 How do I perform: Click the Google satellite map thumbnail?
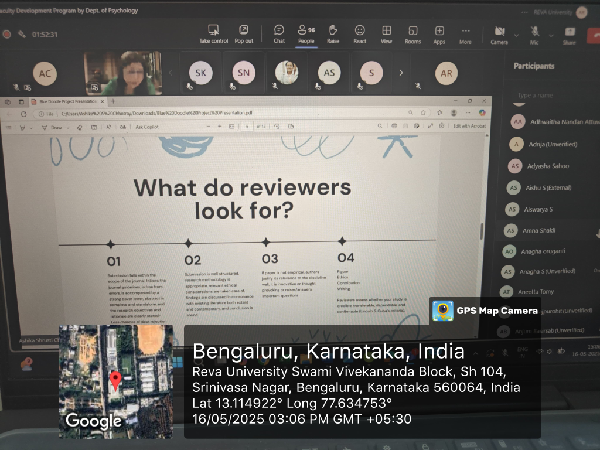(x=116, y=382)
